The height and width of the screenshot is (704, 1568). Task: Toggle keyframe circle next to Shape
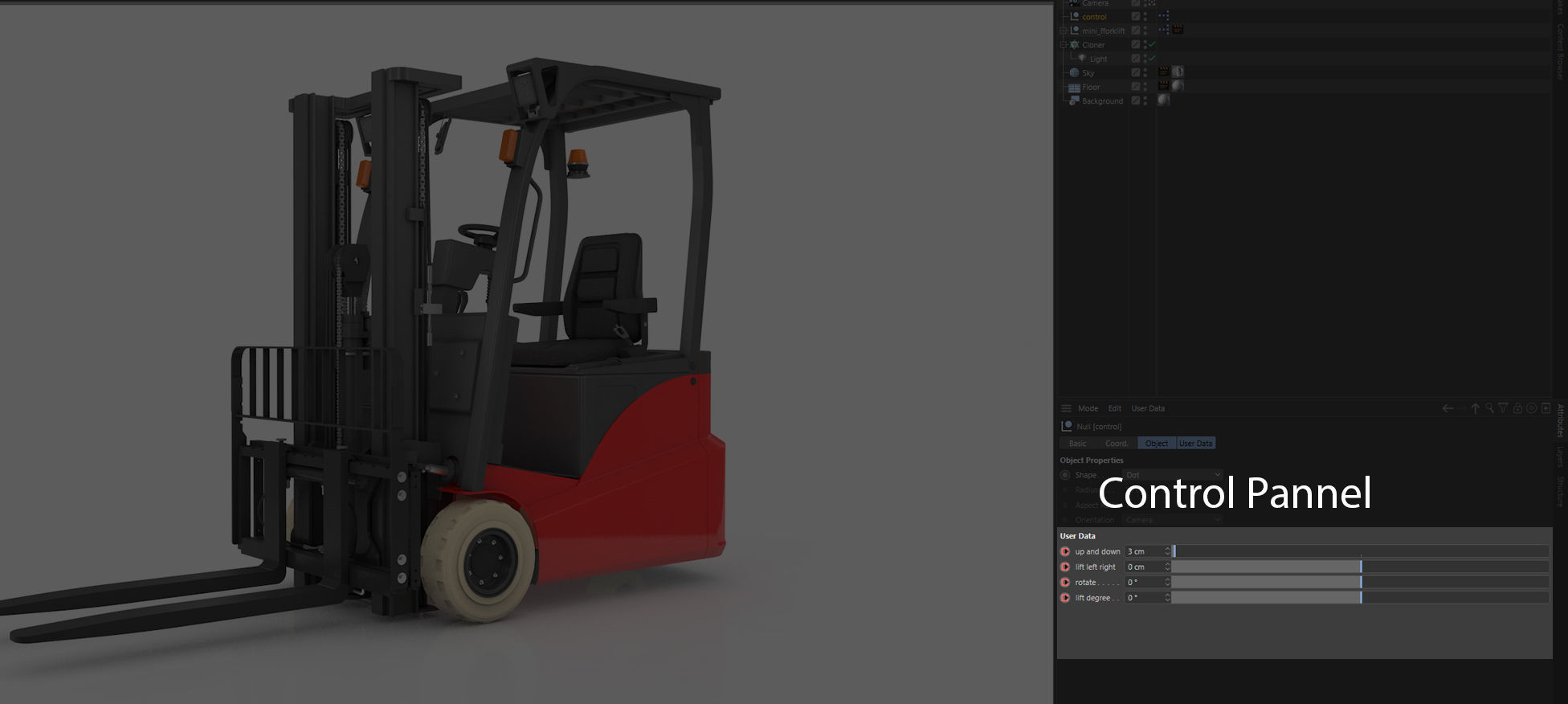(1065, 475)
